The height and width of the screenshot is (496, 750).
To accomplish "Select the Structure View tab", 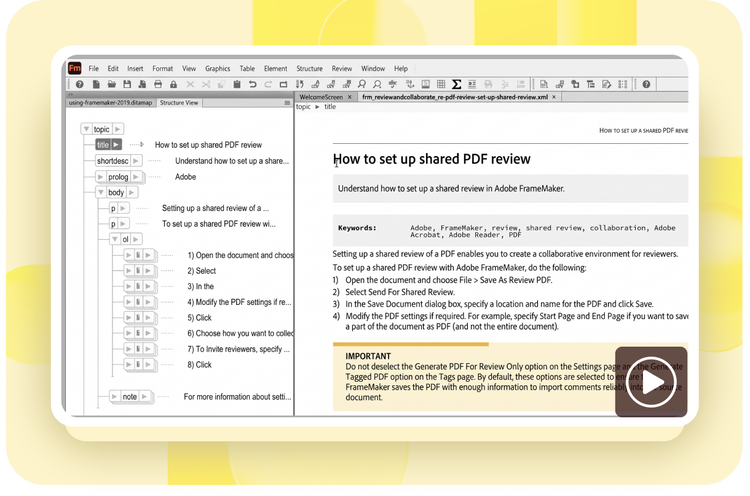I will [x=179, y=102].
